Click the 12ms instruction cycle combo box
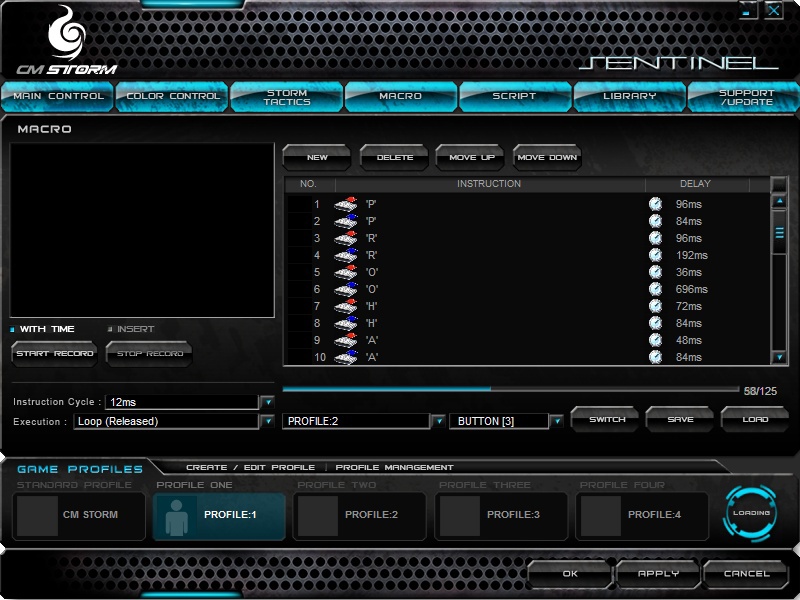Screen dimensions: 800x600 (x=182, y=402)
